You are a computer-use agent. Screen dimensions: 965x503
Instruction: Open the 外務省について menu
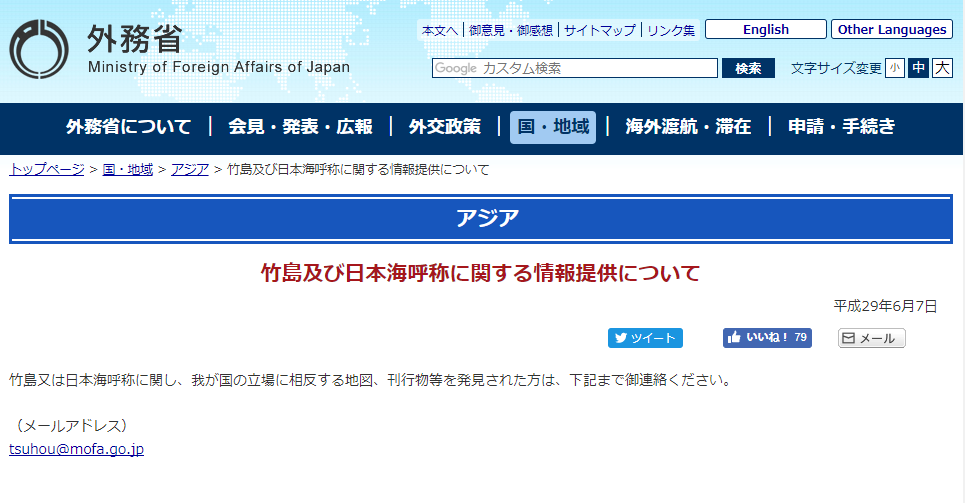point(129,127)
